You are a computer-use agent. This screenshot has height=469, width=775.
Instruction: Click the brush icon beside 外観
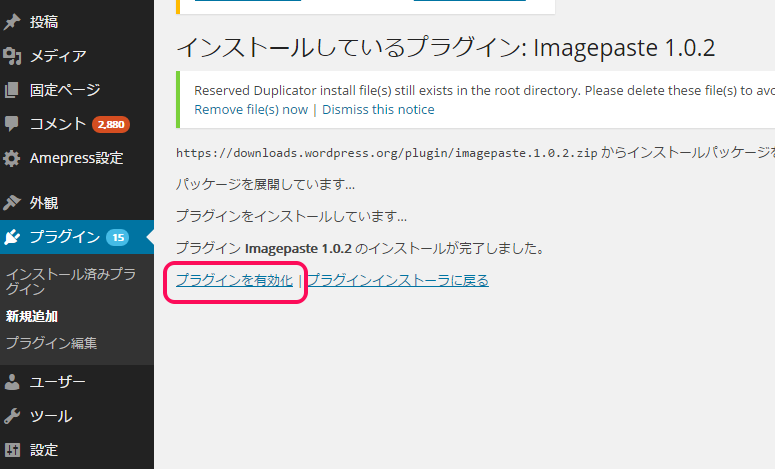(x=12, y=202)
